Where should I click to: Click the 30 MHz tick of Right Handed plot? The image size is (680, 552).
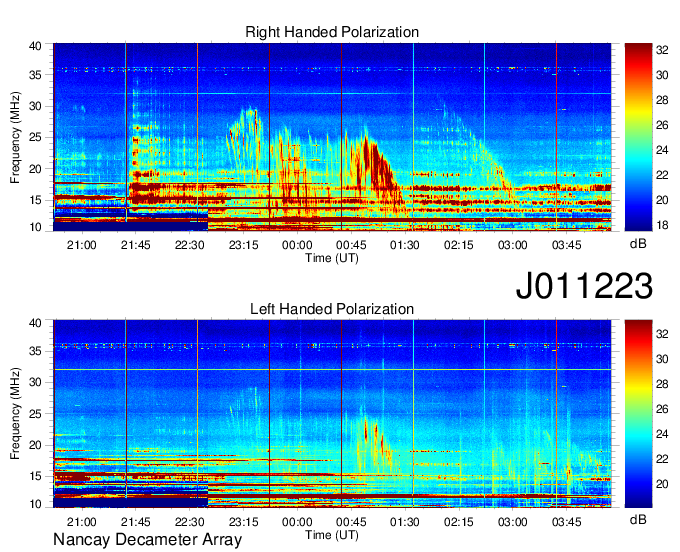(x=36, y=106)
